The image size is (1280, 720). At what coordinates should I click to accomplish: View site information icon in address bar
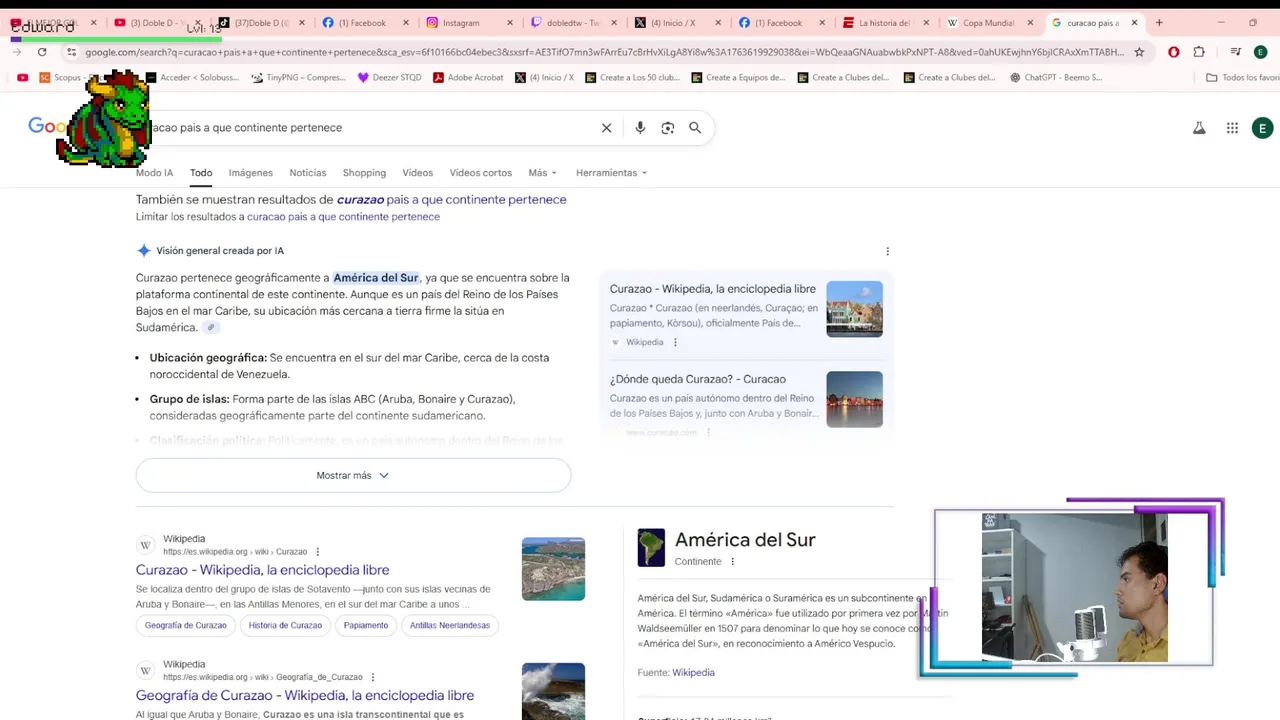71,52
